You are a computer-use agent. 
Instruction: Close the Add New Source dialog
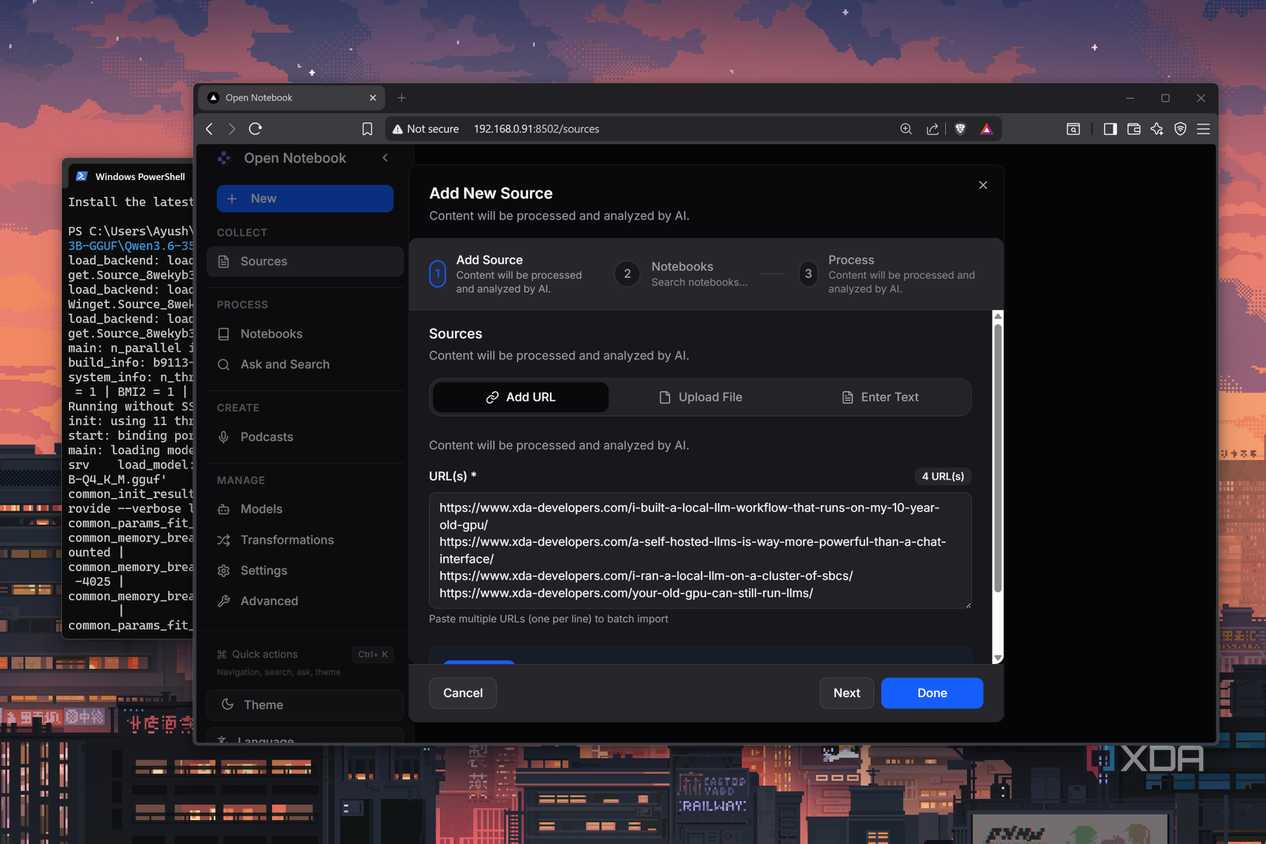[x=983, y=185]
